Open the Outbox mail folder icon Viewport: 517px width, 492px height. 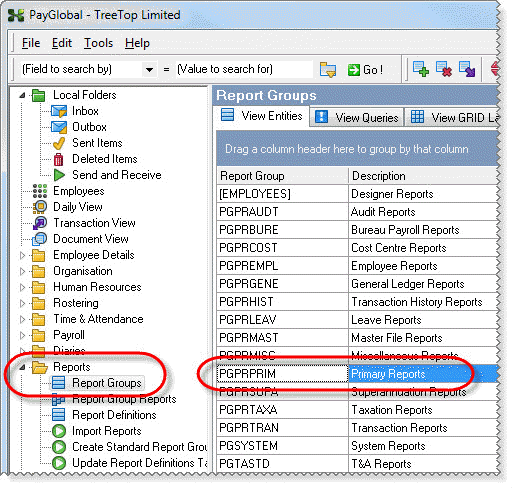[x=59, y=127]
